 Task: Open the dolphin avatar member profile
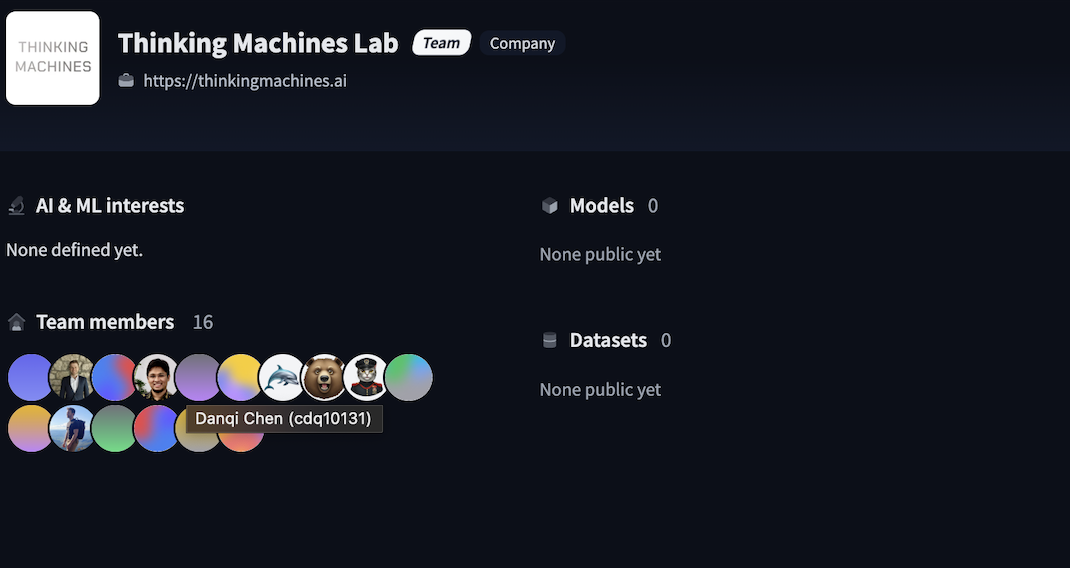point(283,378)
